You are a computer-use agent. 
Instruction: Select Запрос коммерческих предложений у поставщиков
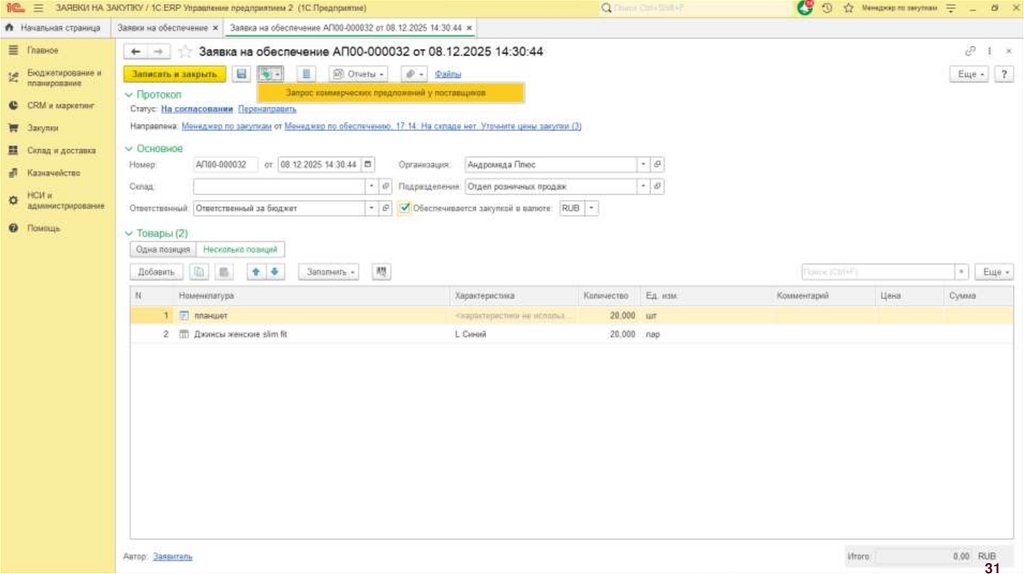[391, 93]
